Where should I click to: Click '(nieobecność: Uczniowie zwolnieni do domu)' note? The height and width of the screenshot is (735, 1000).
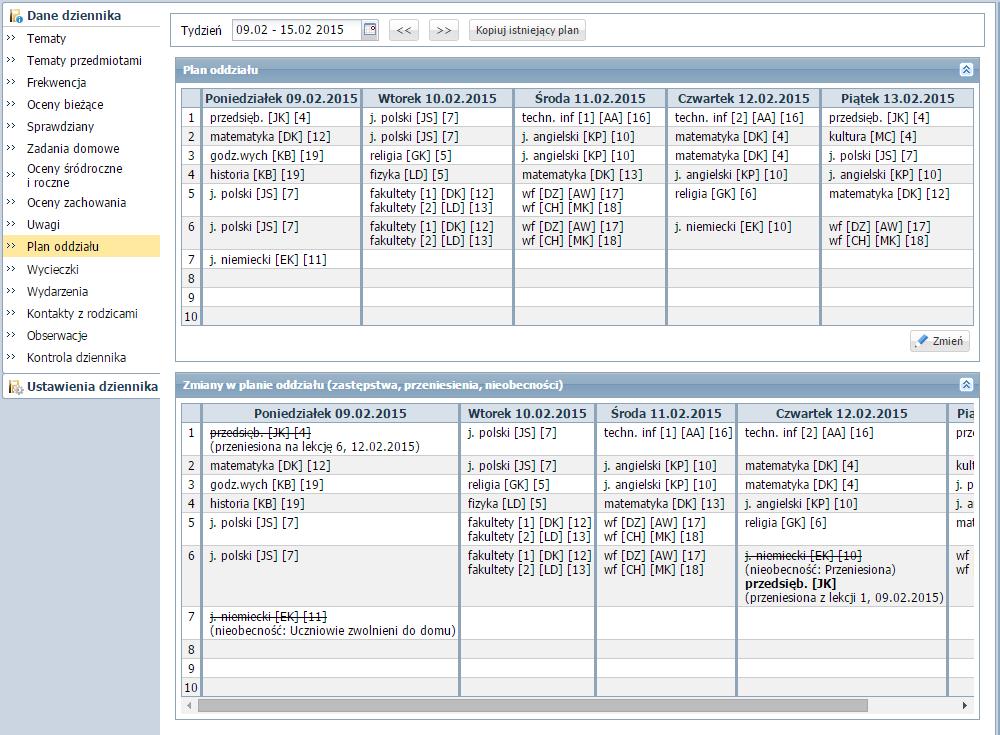pos(332,630)
